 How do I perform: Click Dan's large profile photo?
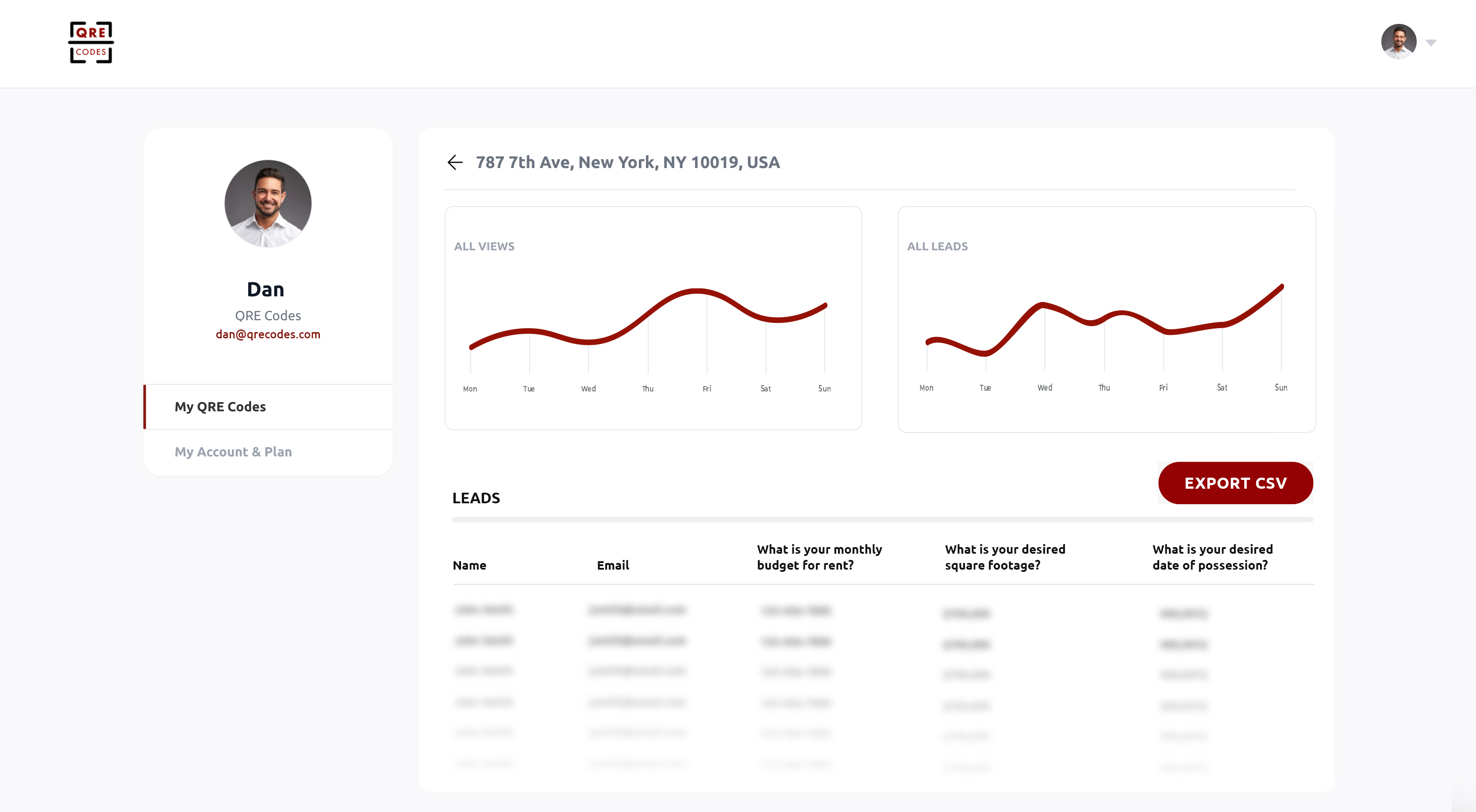point(268,203)
